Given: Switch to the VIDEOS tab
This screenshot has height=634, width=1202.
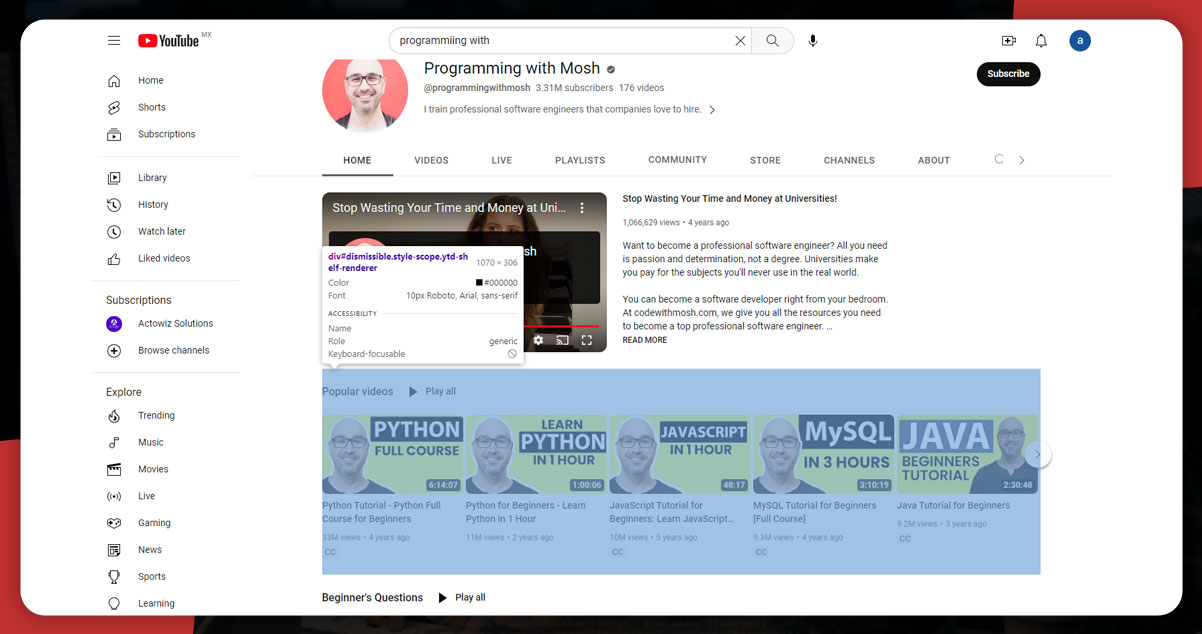Looking at the screenshot, I should pos(431,160).
